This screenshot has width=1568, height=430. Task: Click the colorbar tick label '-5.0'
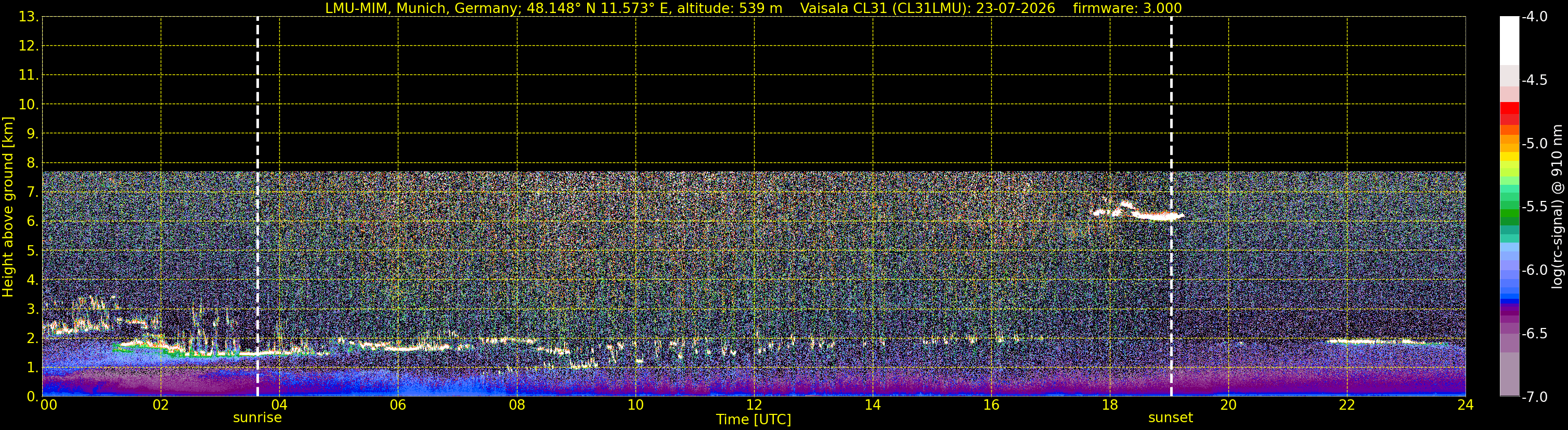(1534, 144)
